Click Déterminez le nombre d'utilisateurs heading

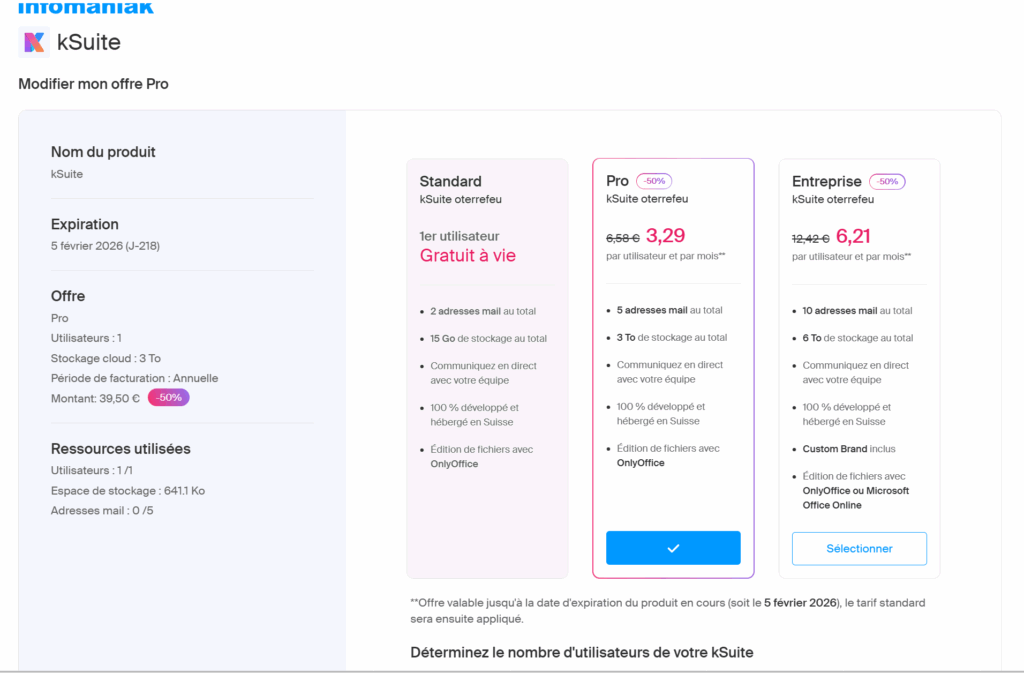[582, 653]
